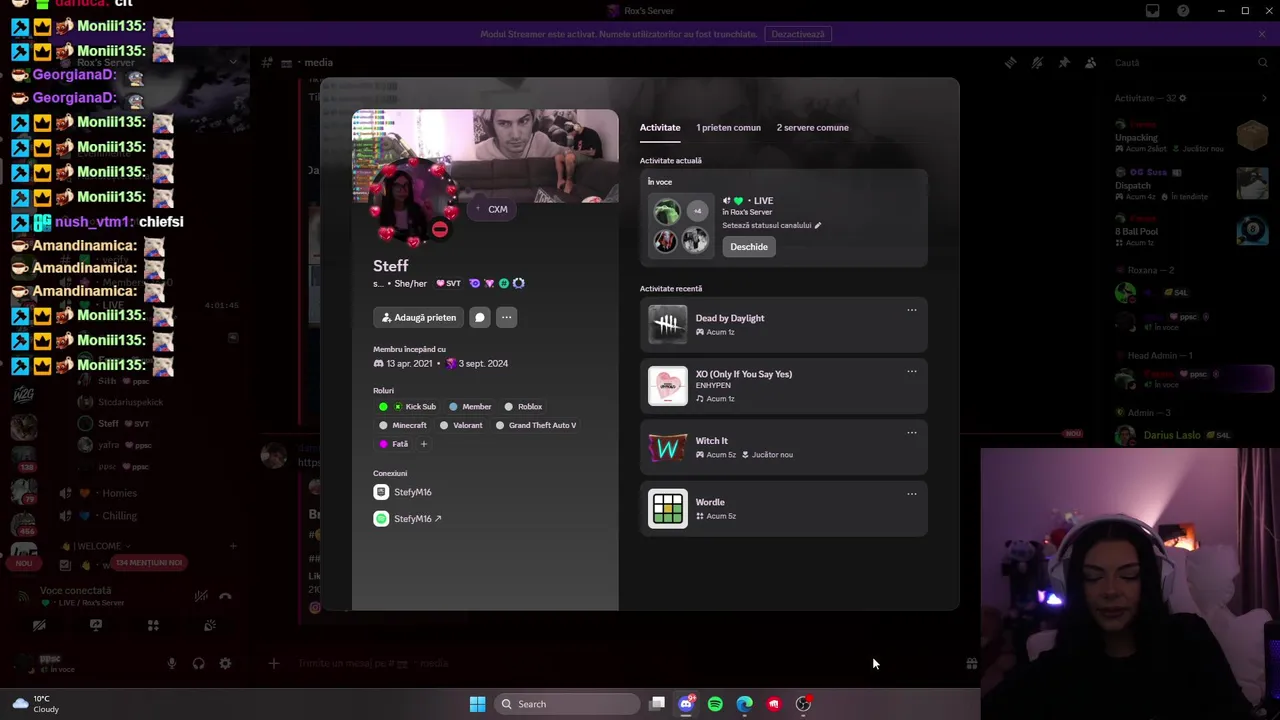The image size is (1280, 720).
Task: Switch to the Activitate tab
Action: (660, 127)
